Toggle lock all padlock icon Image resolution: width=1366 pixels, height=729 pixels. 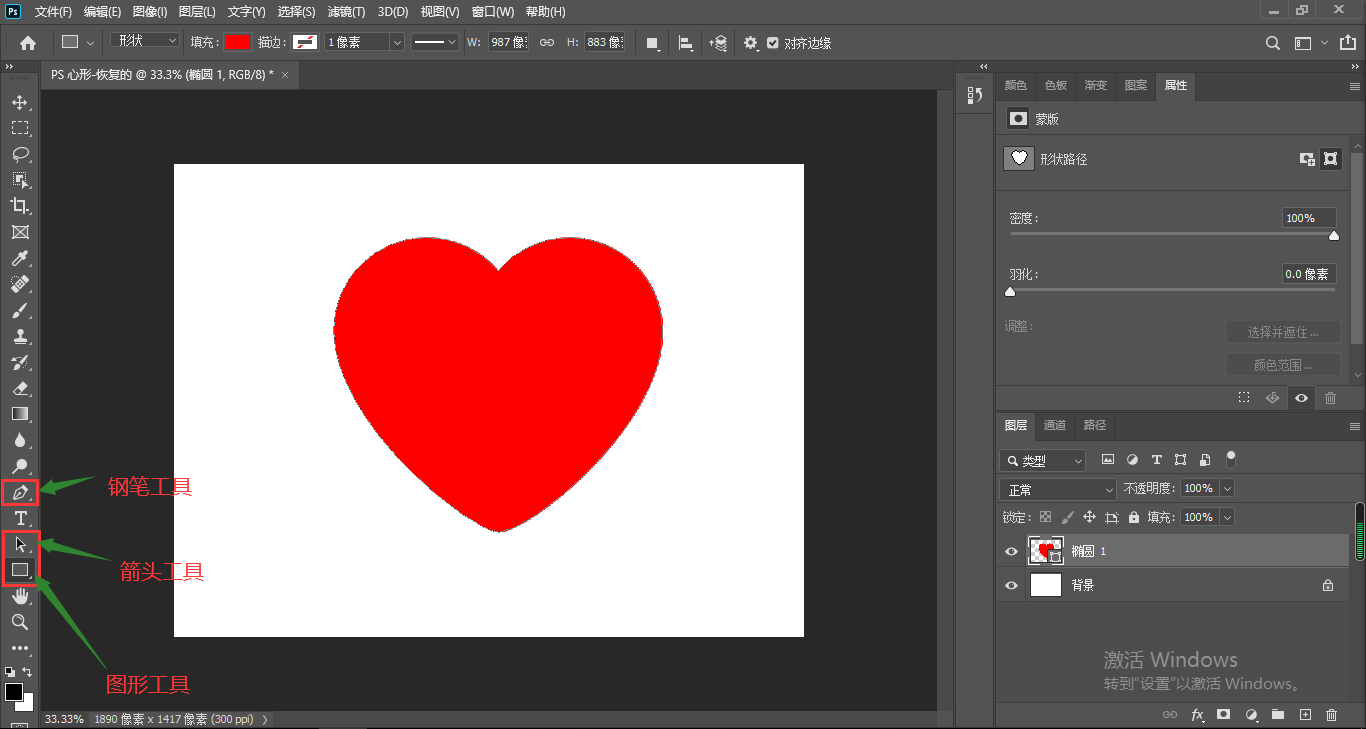coord(1133,517)
